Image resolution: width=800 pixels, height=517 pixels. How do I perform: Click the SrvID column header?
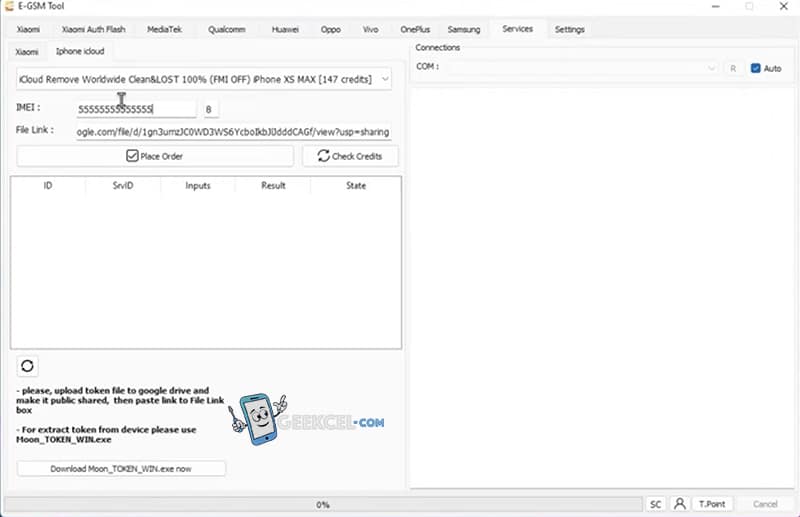pos(123,185)
